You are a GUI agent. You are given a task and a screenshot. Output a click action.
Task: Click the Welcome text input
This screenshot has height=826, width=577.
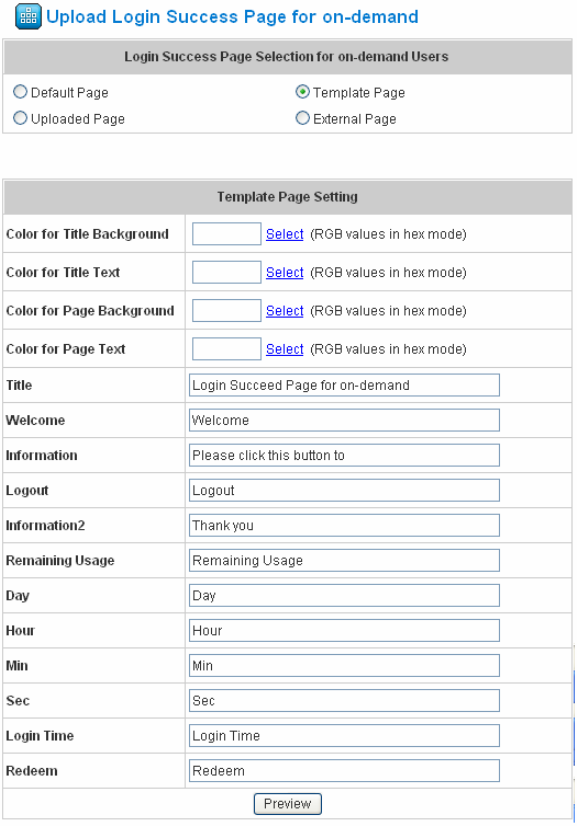click(x=344, y=420)
